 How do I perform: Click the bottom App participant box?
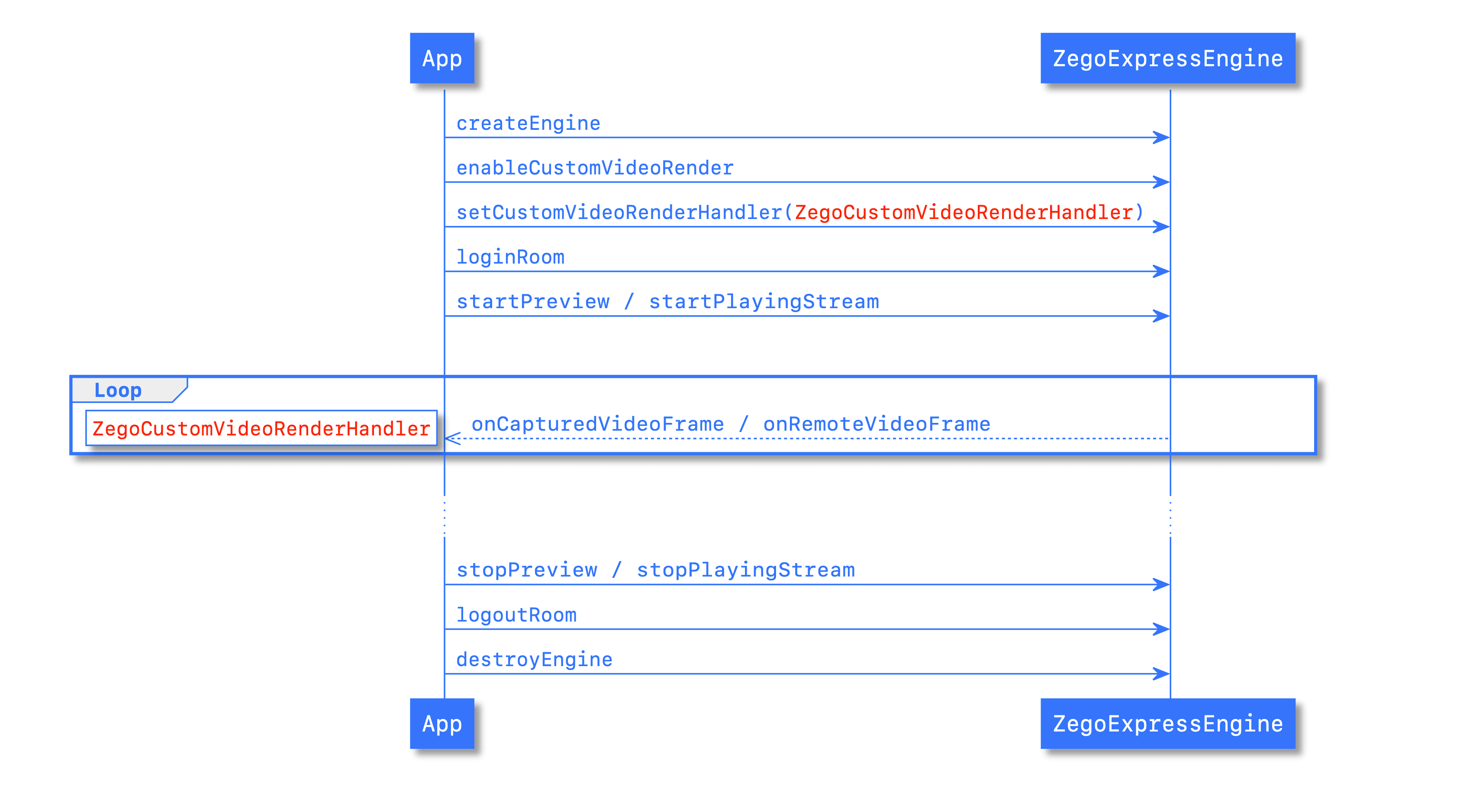(x=442, y=724)
